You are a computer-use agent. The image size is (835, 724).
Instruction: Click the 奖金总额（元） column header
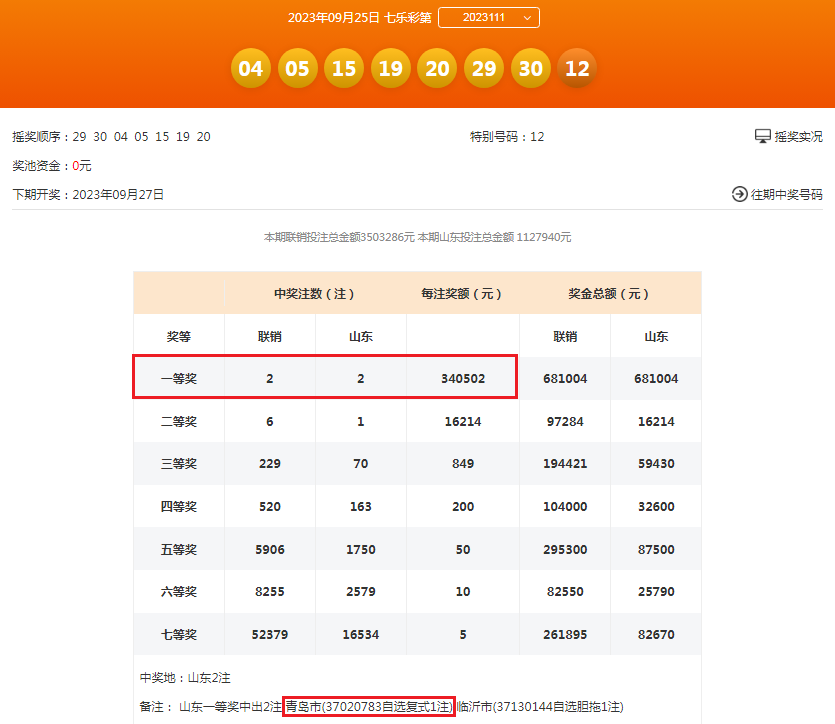(x=609, y=294)
